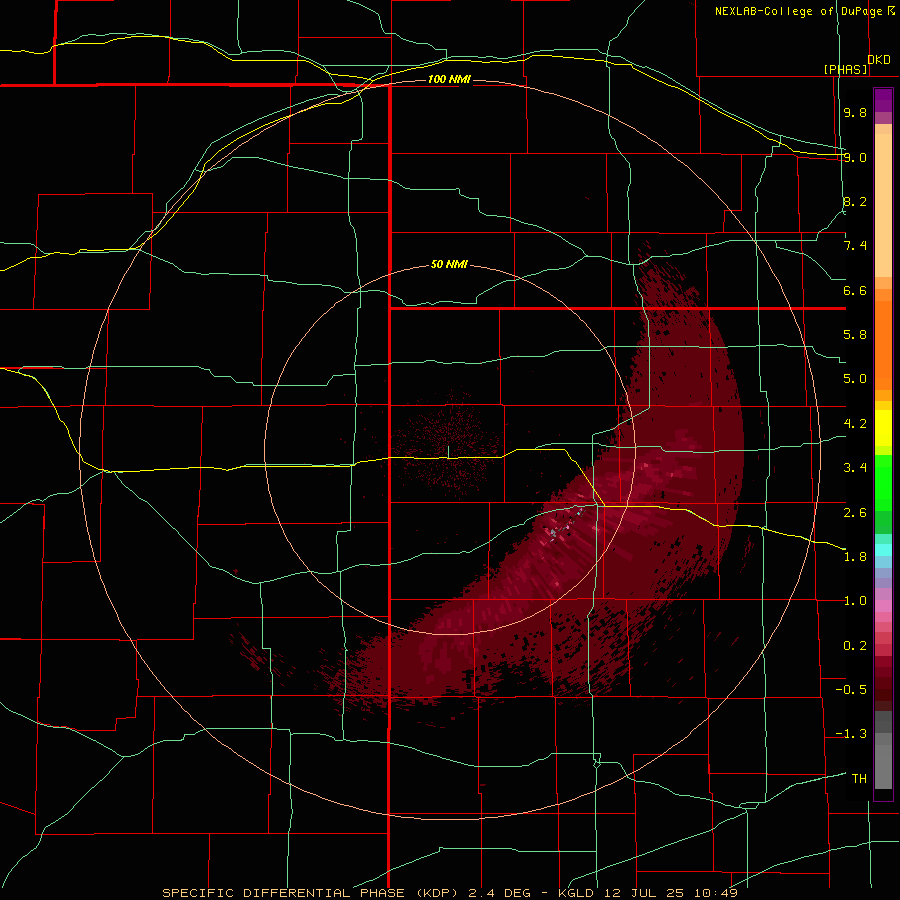The height and width of the screenshot is (900, 900).
Task: Pick the light peach segment of the color bar
Action: (883, 205)
